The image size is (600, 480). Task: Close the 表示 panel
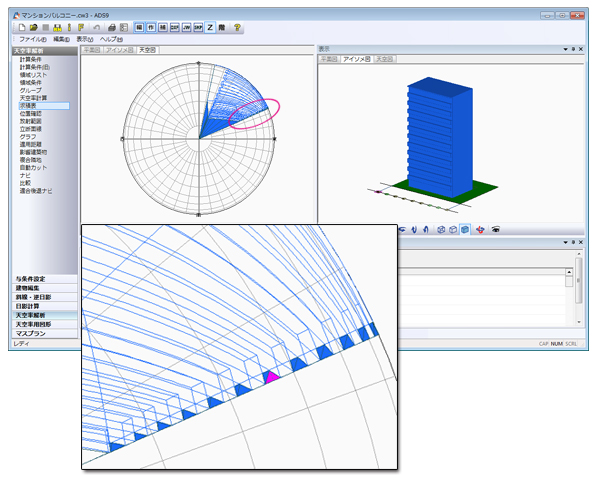581,49
